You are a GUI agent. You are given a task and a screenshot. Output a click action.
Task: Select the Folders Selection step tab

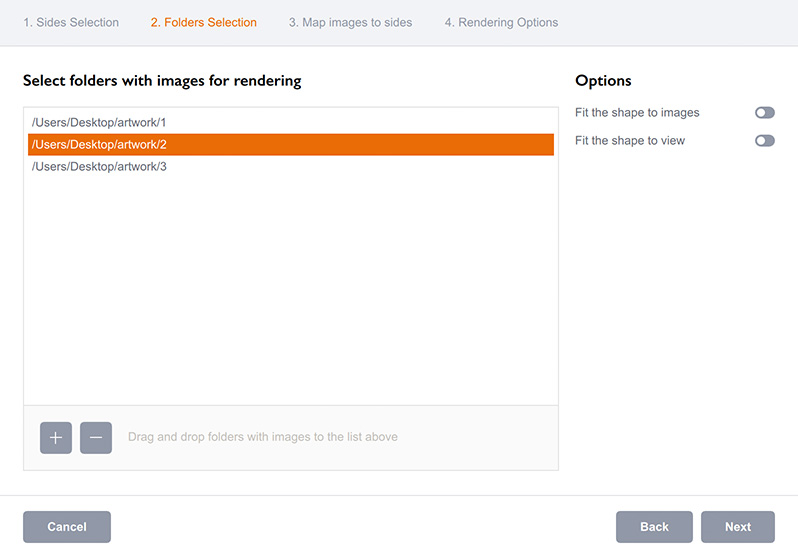(x=203, y=22)
